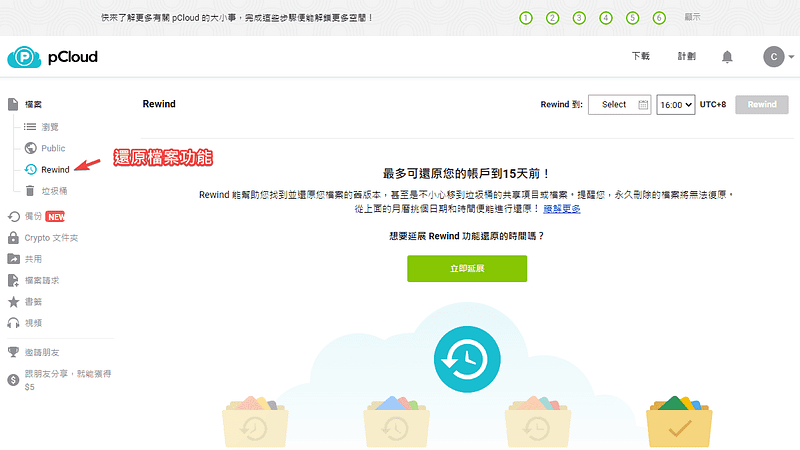Click step 5 circle in banner
This screenshot has height=450, width=800.
(632, 18)
